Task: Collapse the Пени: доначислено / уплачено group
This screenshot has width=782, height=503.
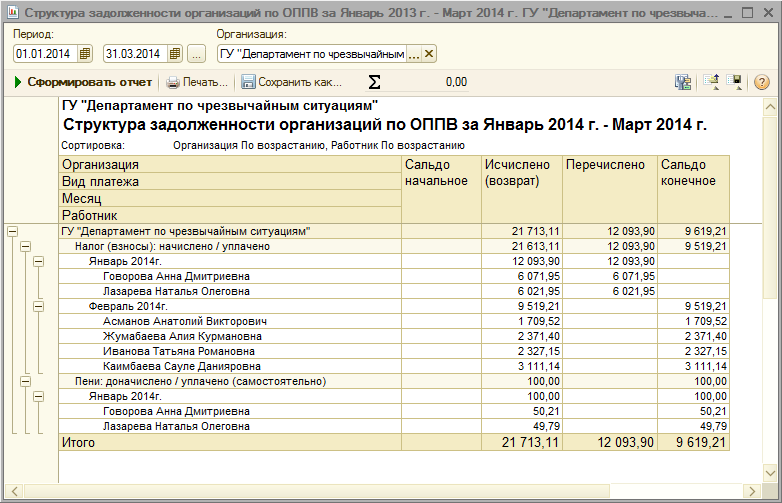Action: click(x=26, y=381)
